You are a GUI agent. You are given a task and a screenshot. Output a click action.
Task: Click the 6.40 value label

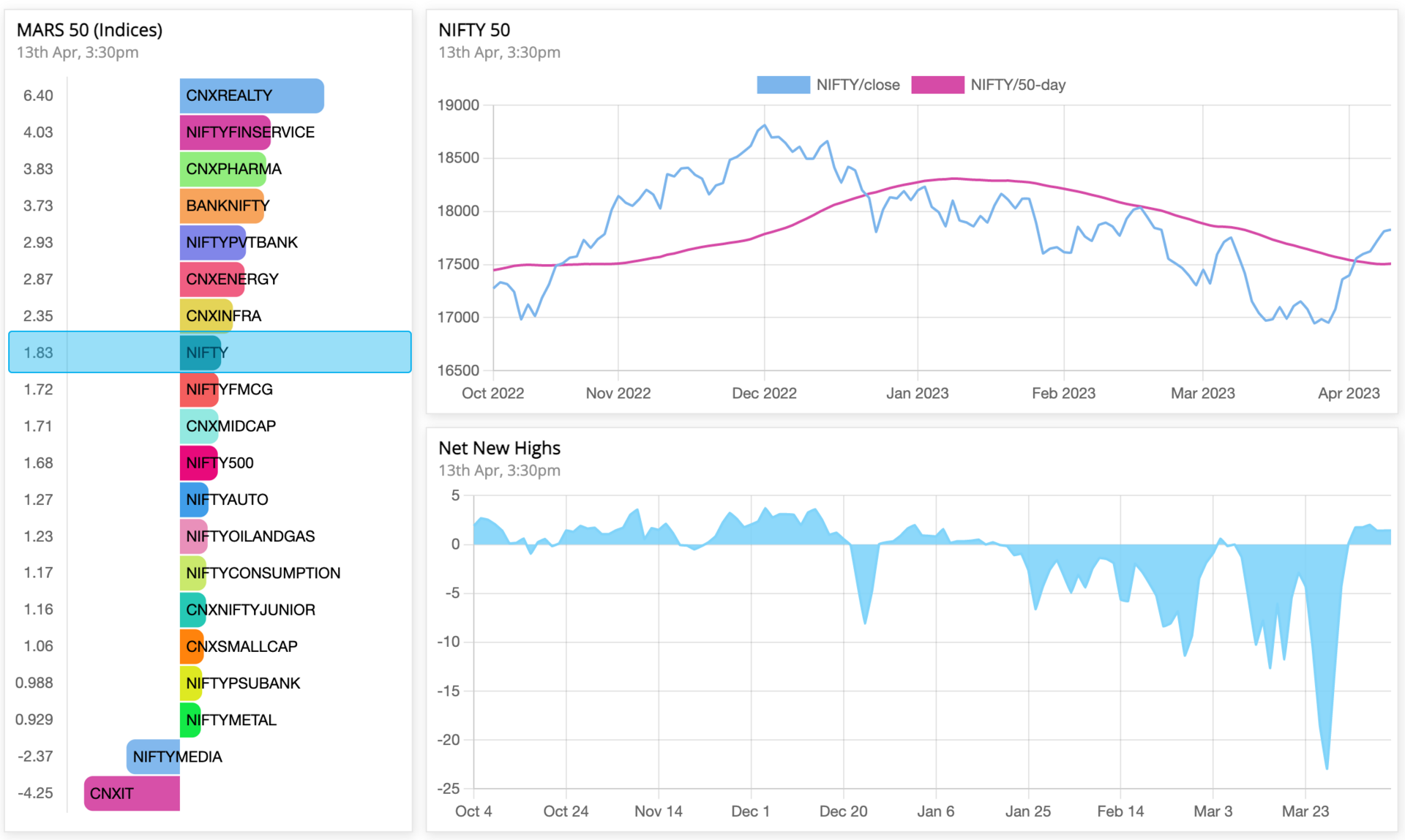click(38, 96)
